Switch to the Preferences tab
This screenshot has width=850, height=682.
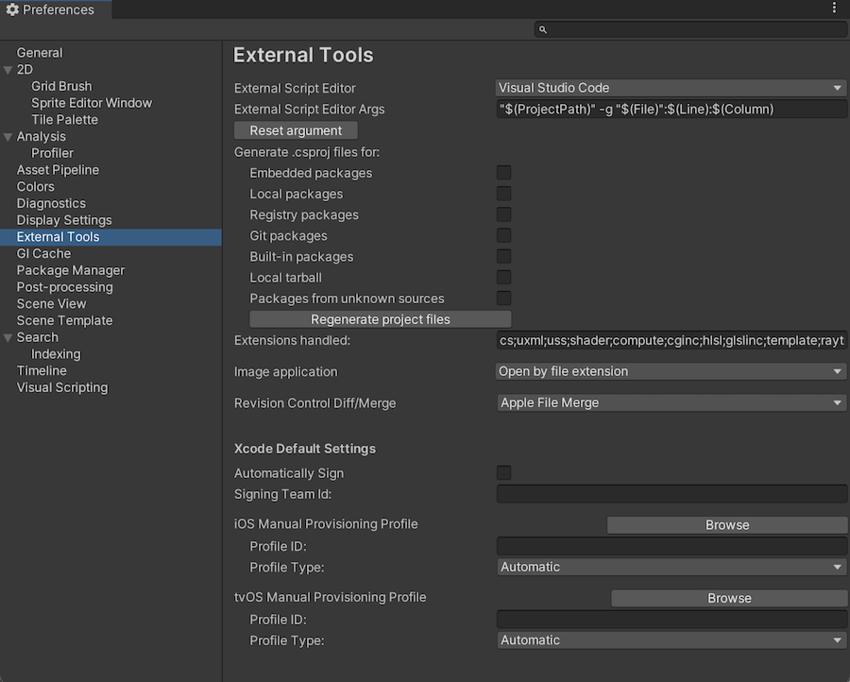57,9
